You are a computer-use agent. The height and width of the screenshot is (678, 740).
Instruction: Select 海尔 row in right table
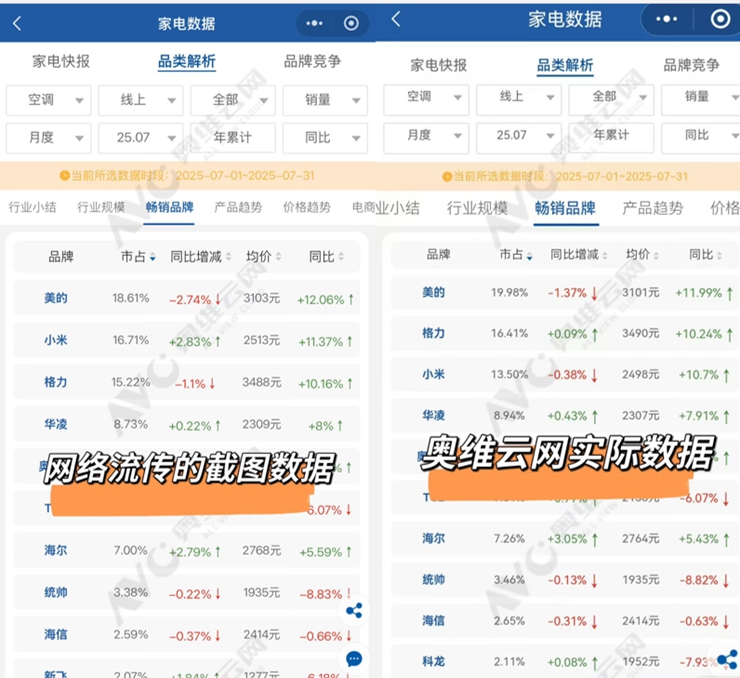560,539
